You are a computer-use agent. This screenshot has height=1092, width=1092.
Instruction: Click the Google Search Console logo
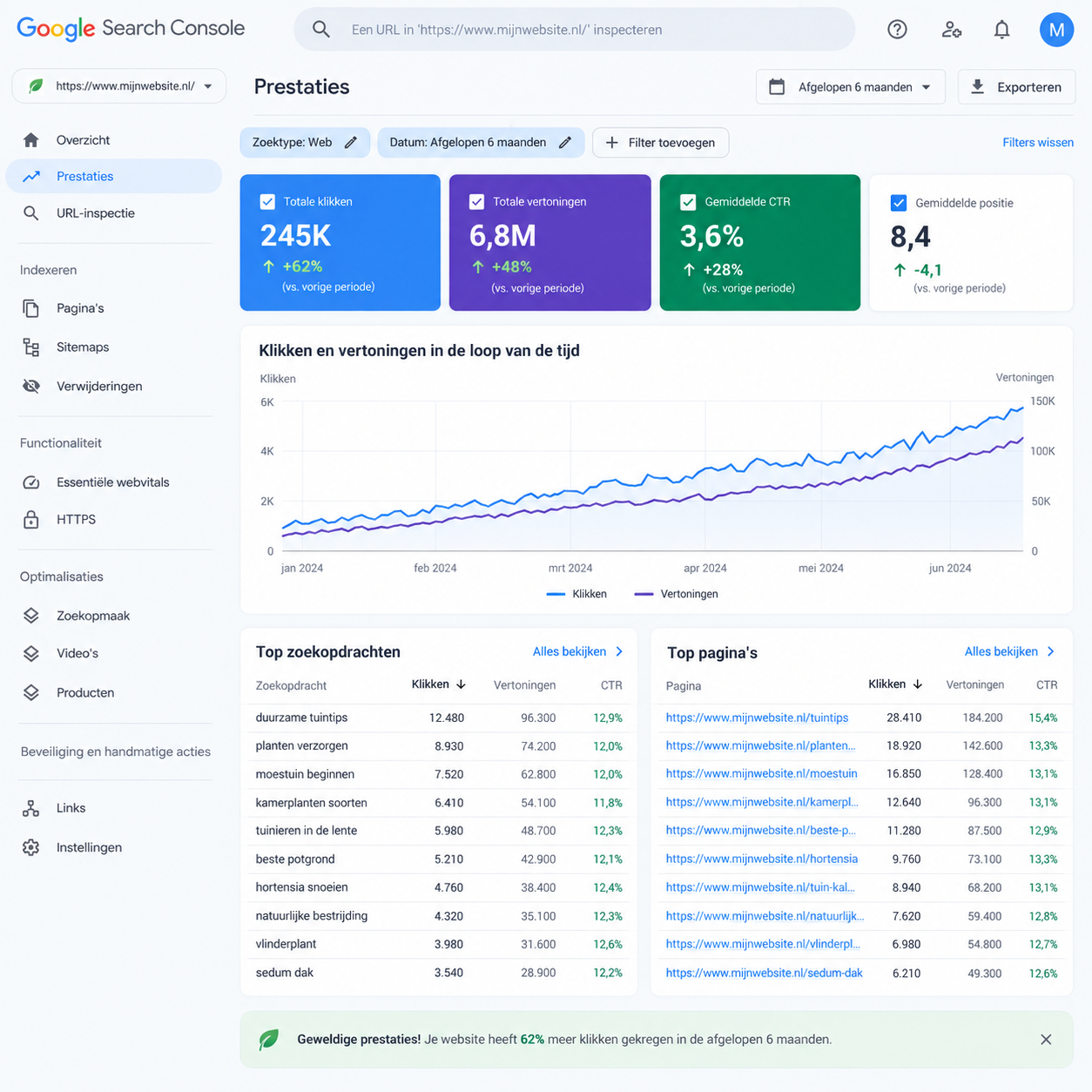click(131, 28)
